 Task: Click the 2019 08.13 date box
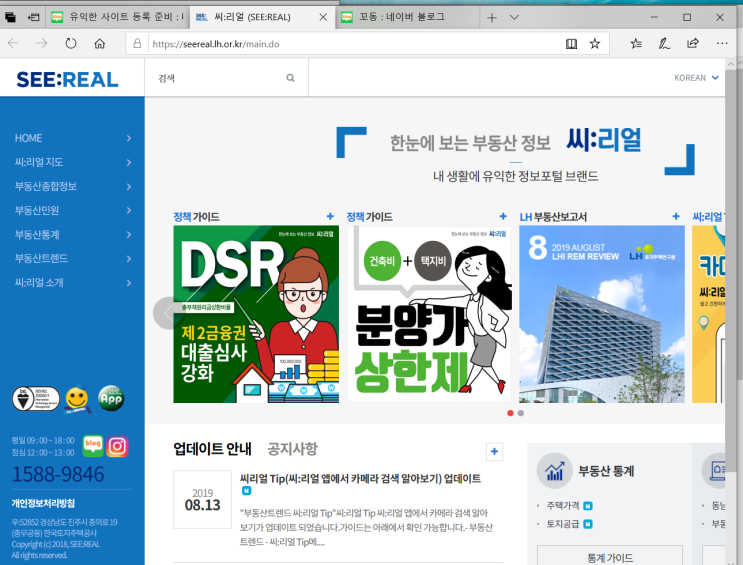[x=202, y=500]
